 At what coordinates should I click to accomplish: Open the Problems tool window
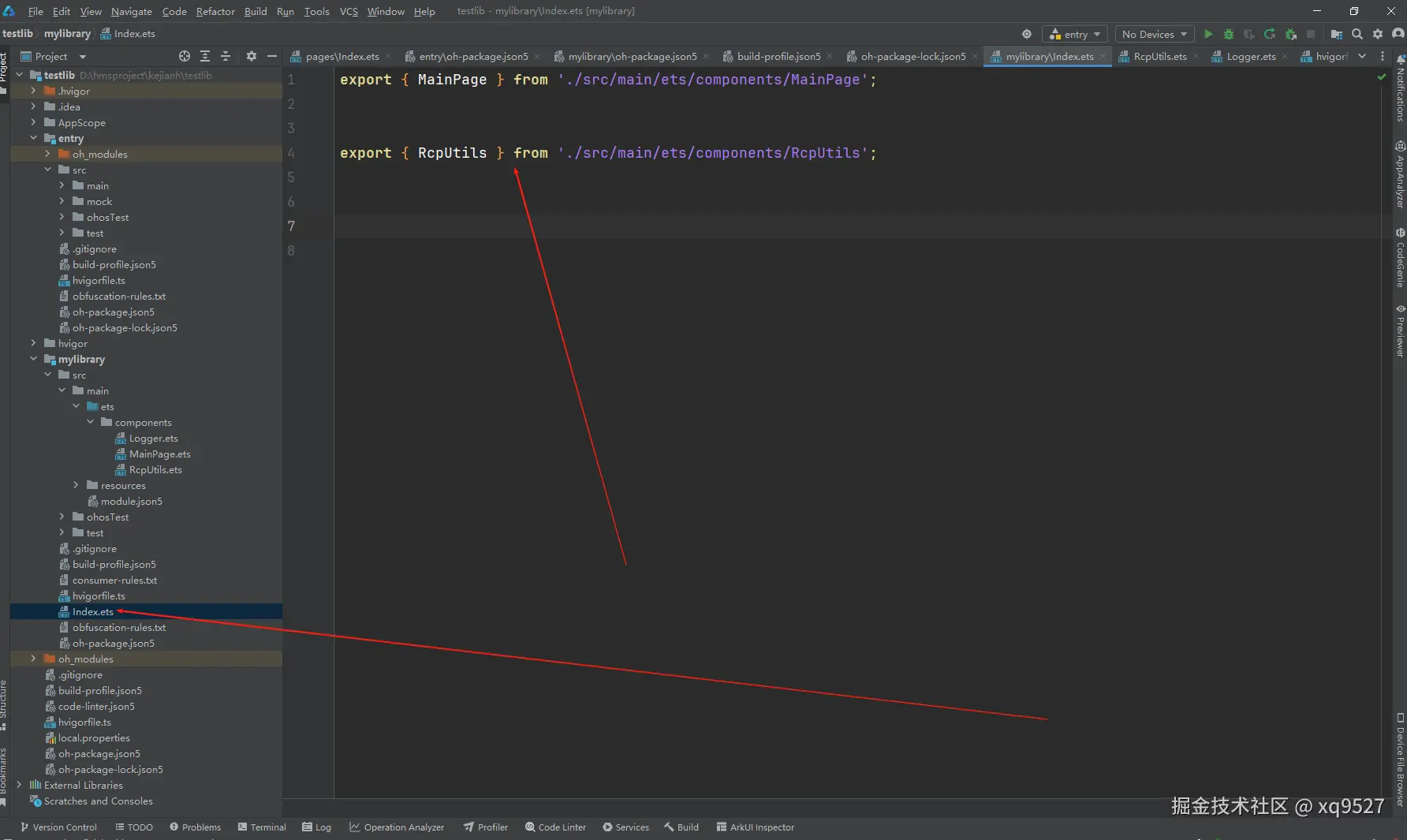[196, 827]
